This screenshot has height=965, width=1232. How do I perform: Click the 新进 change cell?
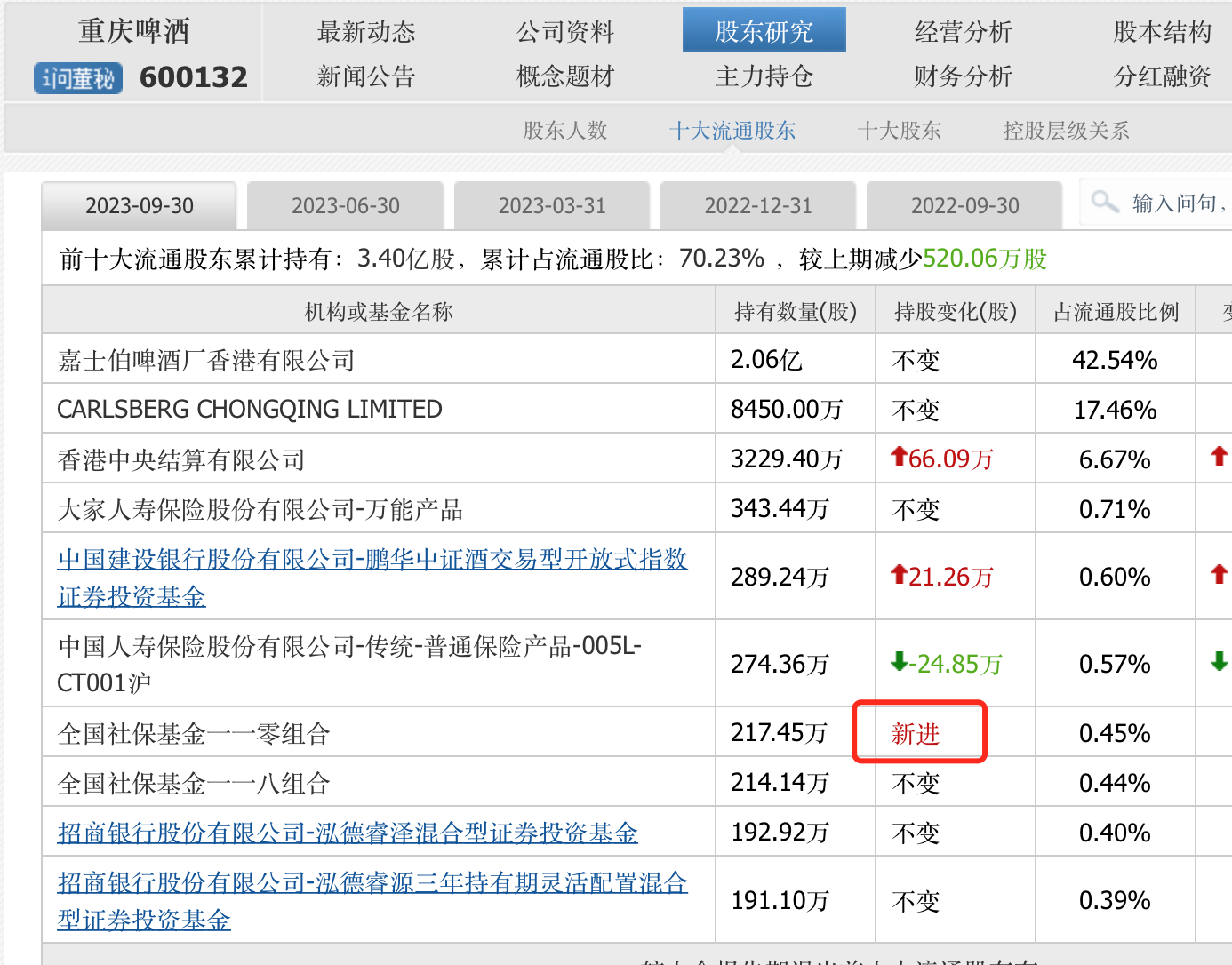916,733
